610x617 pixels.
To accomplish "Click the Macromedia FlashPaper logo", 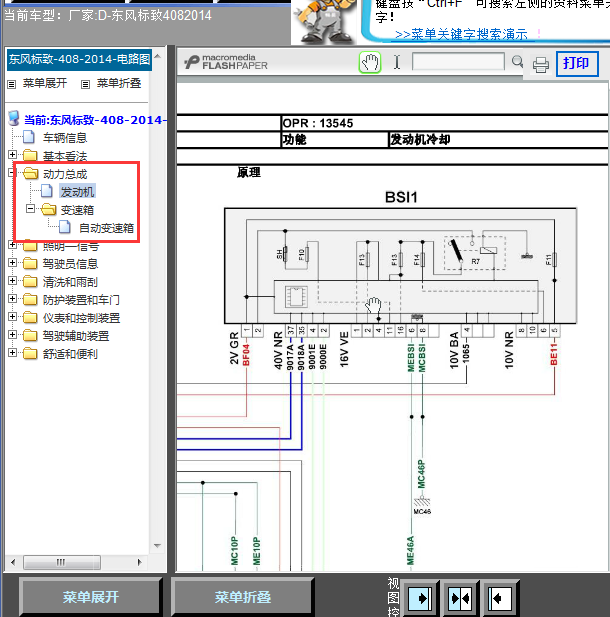I will click(x=226, y=62).
